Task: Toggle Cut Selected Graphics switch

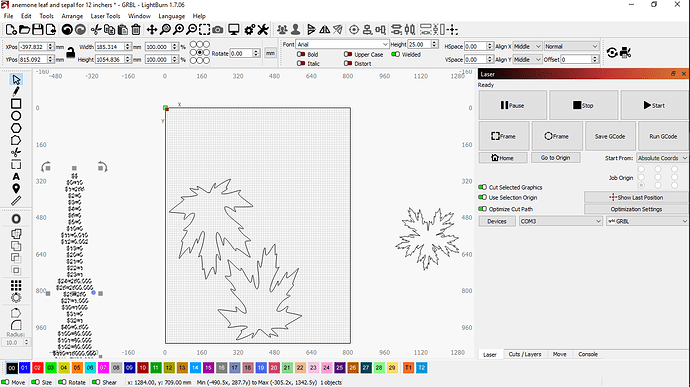Action: (482, 187)
